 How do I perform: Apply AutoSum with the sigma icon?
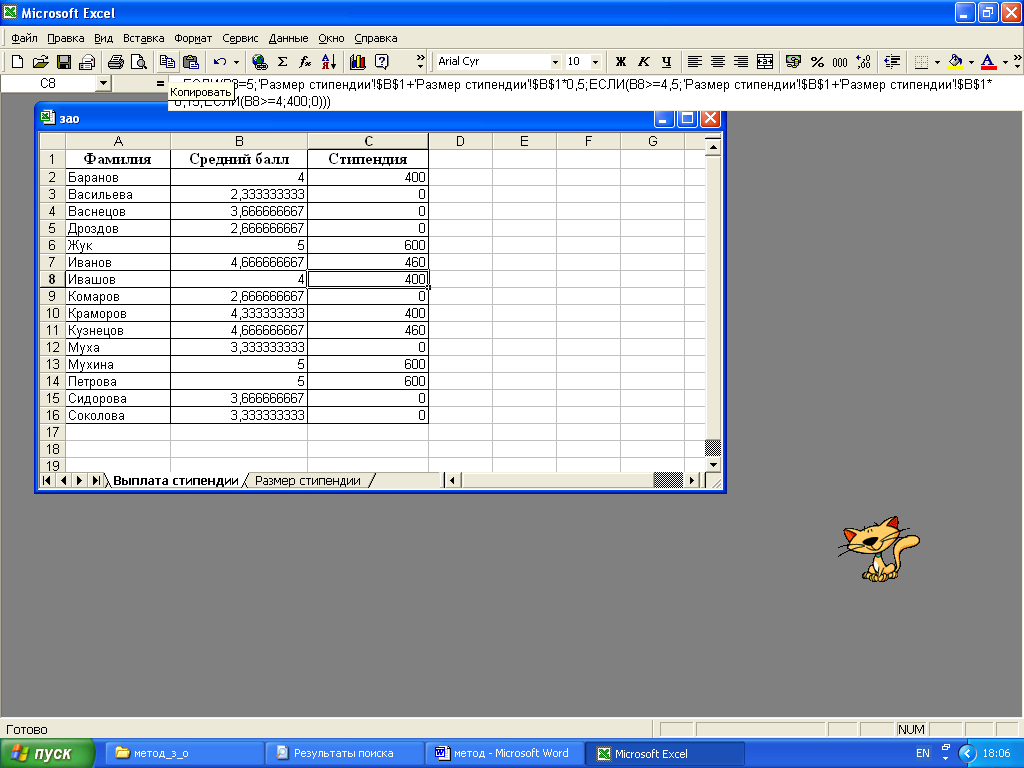click(x=282, y=61)
